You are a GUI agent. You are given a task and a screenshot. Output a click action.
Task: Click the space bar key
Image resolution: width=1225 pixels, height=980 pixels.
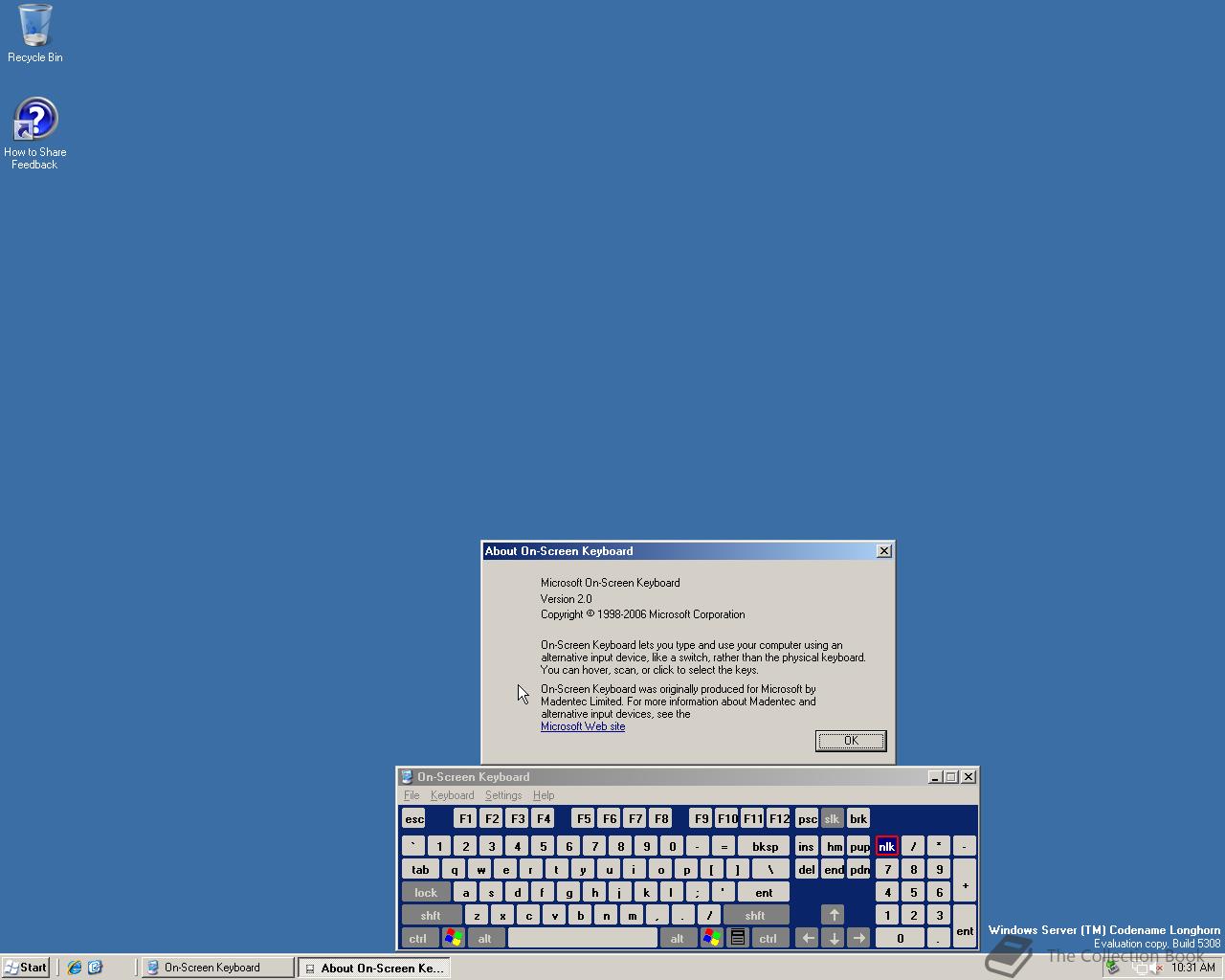click(583, 939)
